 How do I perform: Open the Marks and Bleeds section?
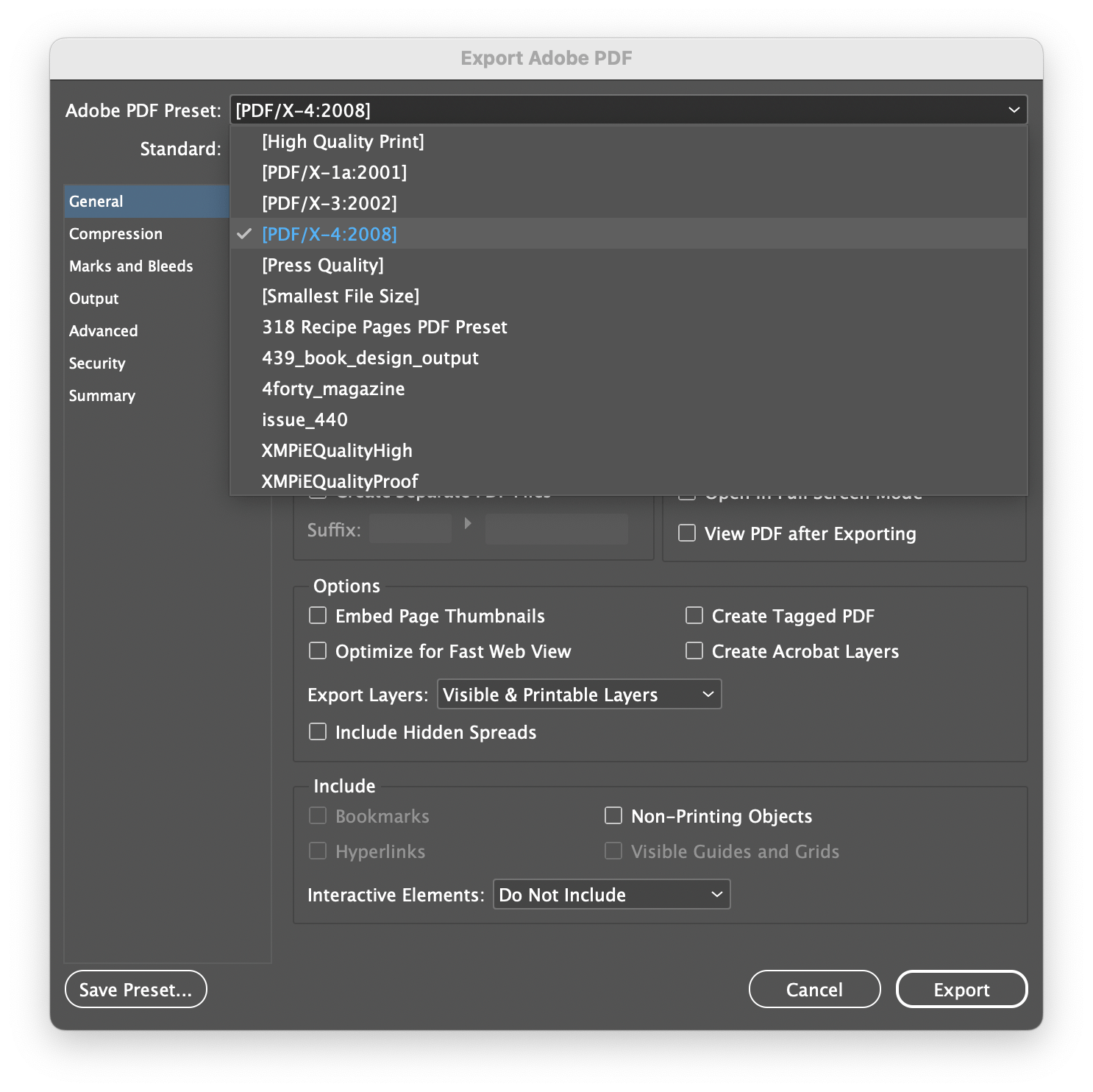[131, 266]
